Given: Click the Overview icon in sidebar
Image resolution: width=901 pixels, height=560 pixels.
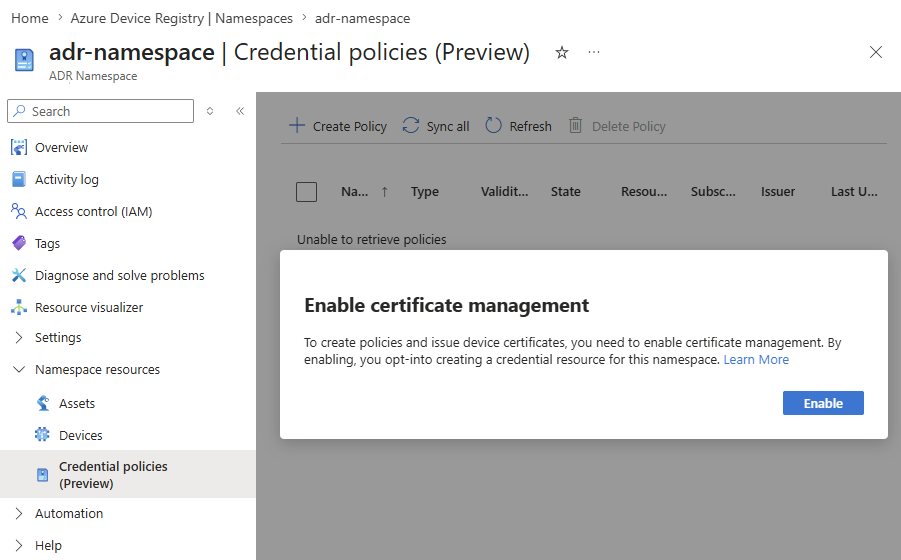Looking at the screenshot, I should point(19,147).
